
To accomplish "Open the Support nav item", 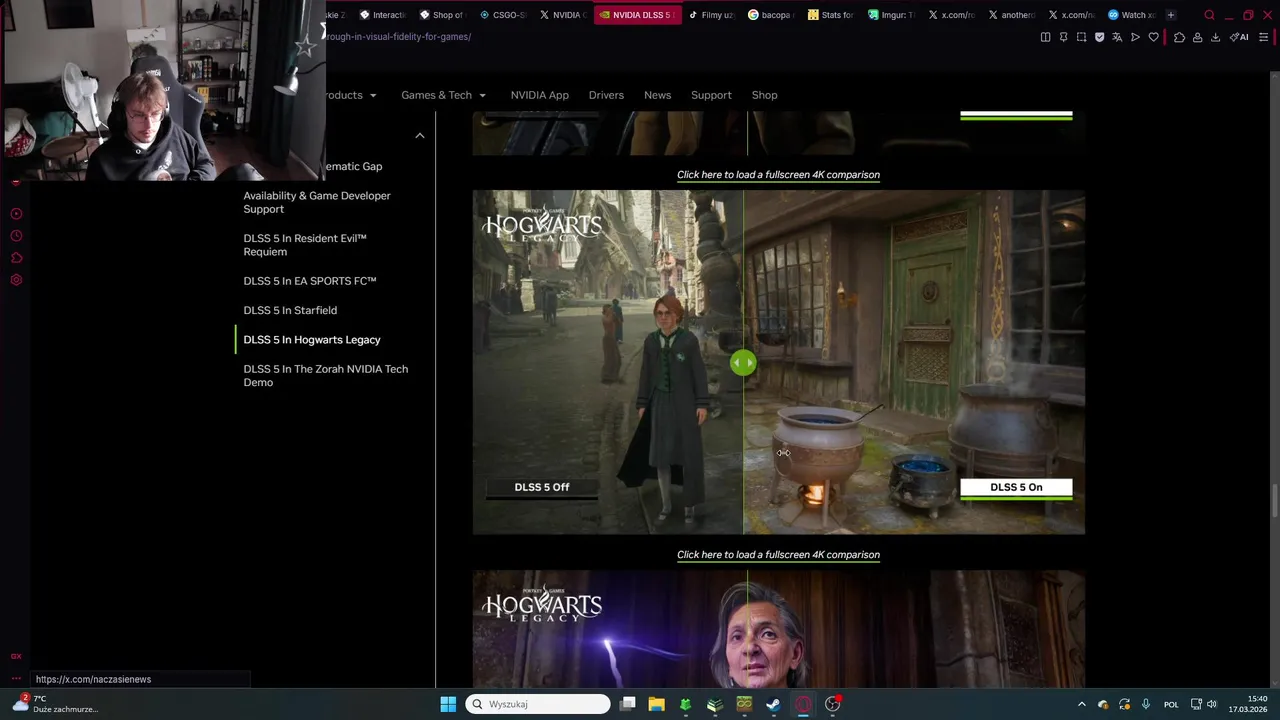I will (x=711, y=95).
